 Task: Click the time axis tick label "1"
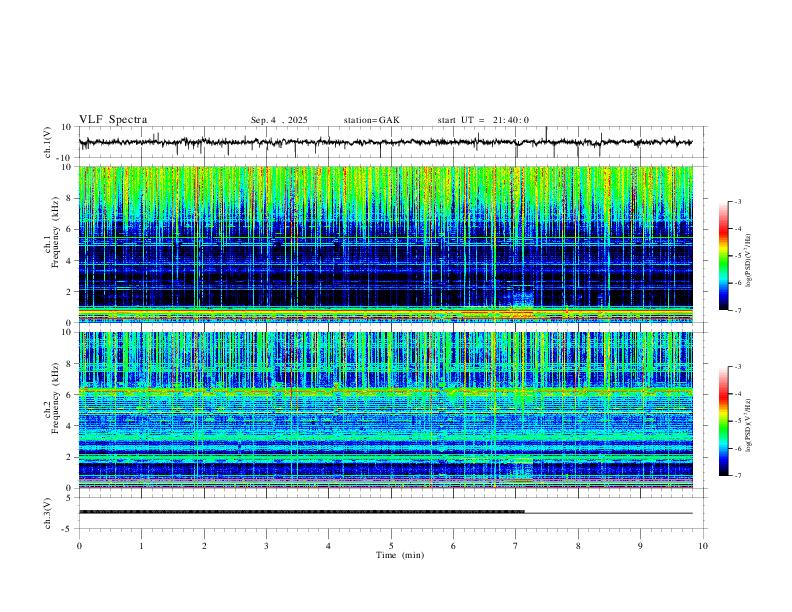pyautogui.click(x=141, y=546)
